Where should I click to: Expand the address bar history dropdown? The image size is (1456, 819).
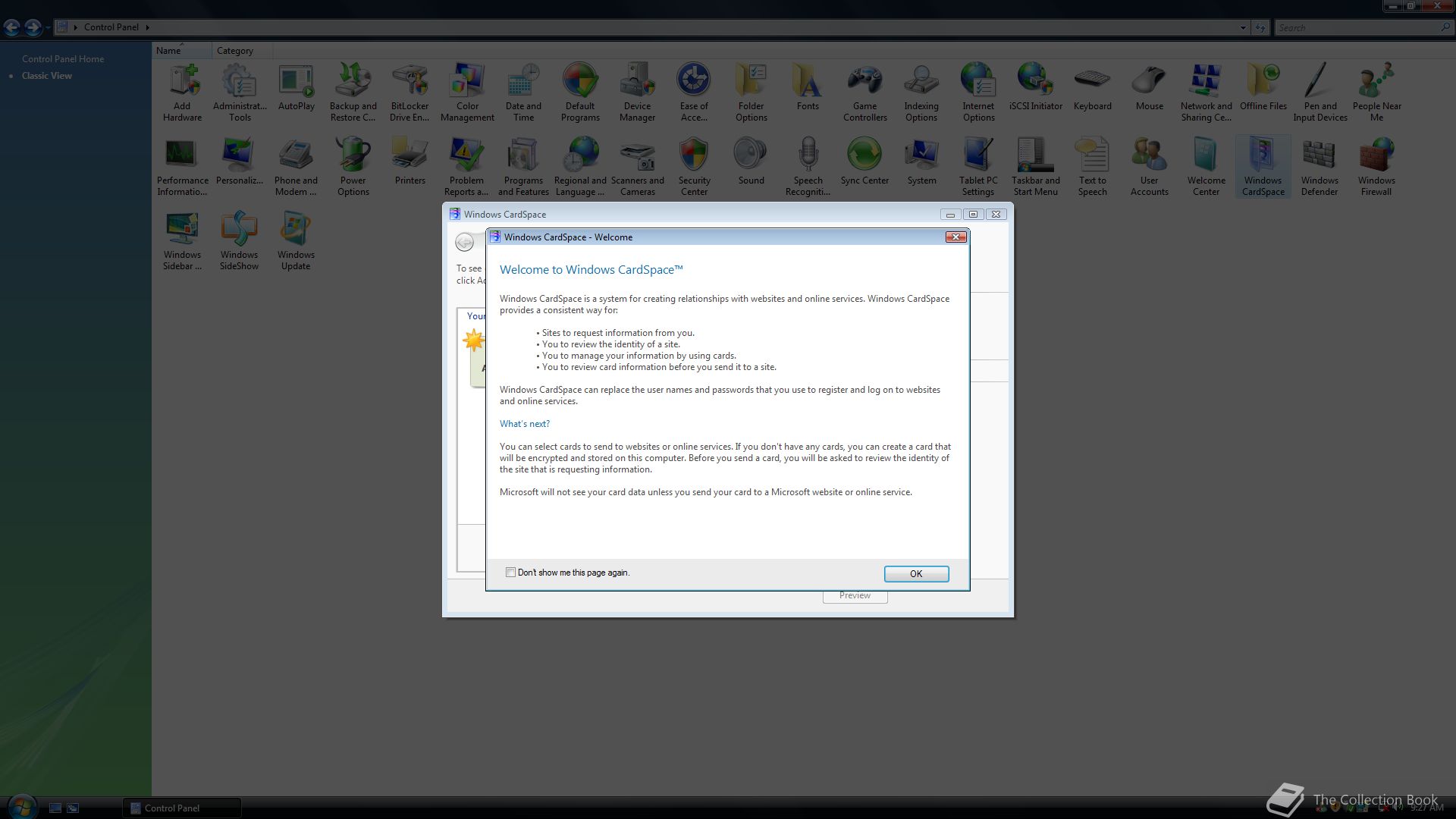point(1243,27)
